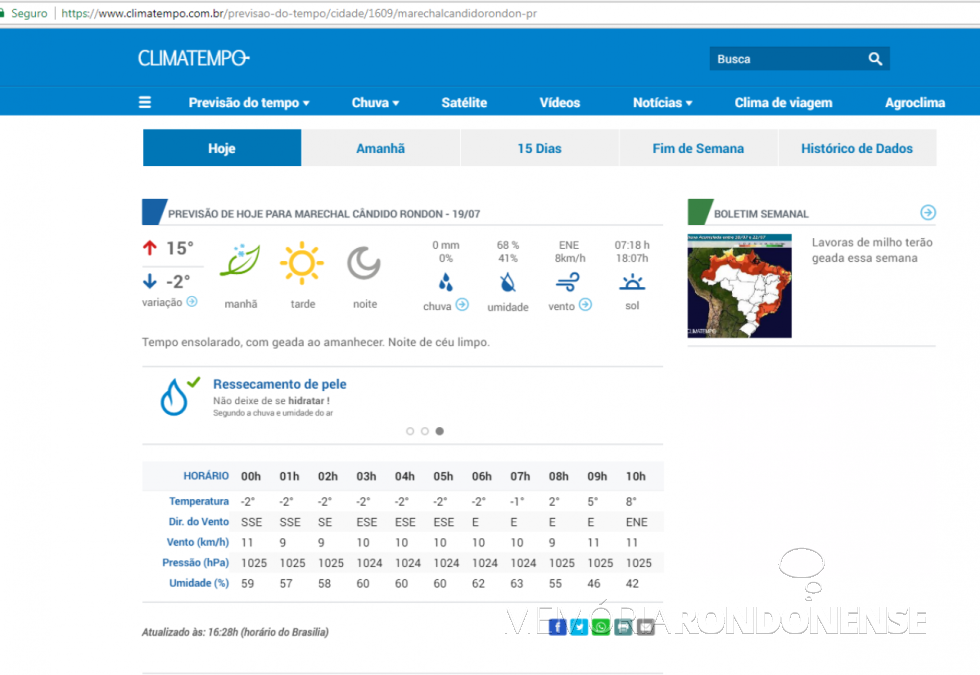Screen dimensions: 980x675
Task: Select the noite moon icon
Action: (x=363, y=263)
